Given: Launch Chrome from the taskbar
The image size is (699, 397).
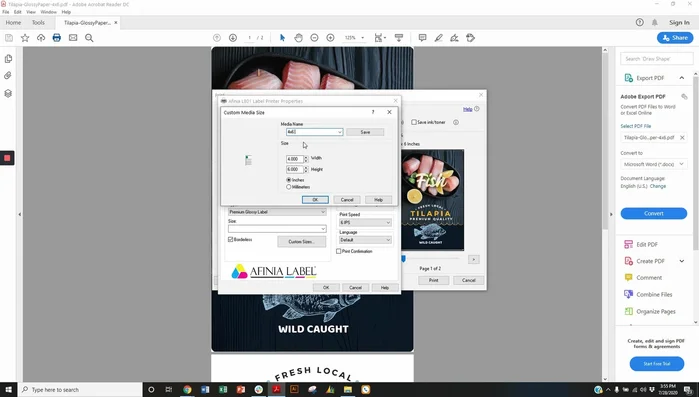Looking at the screenshot, I should click(x=187, y=389).
